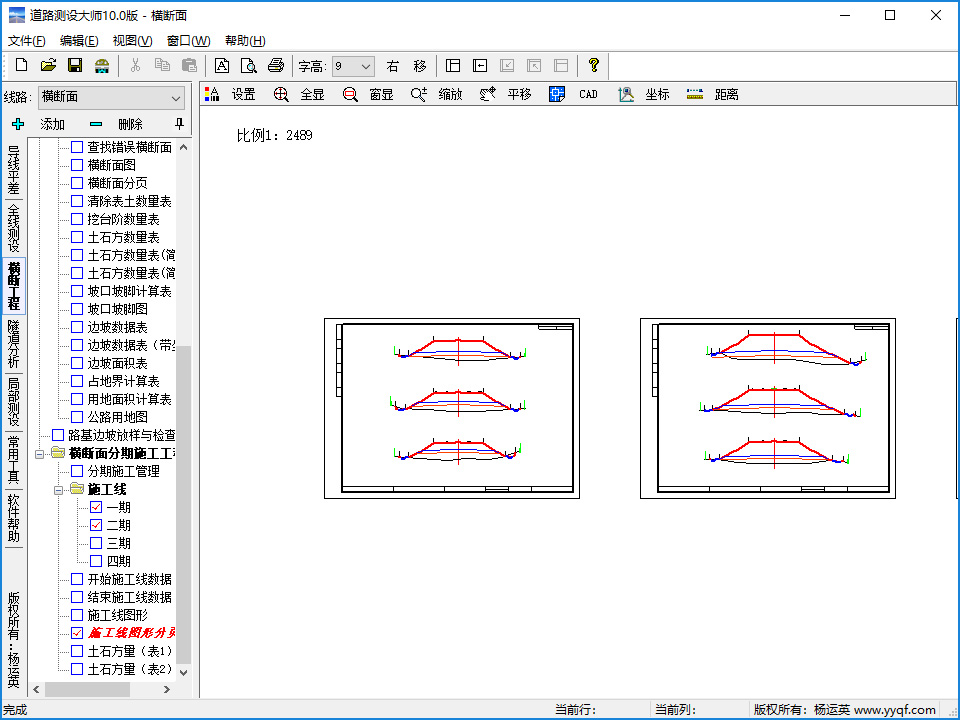Click the CAD export icon
Image resolution: width=960 pixels, height=720 pixels.
pos(557,94)
